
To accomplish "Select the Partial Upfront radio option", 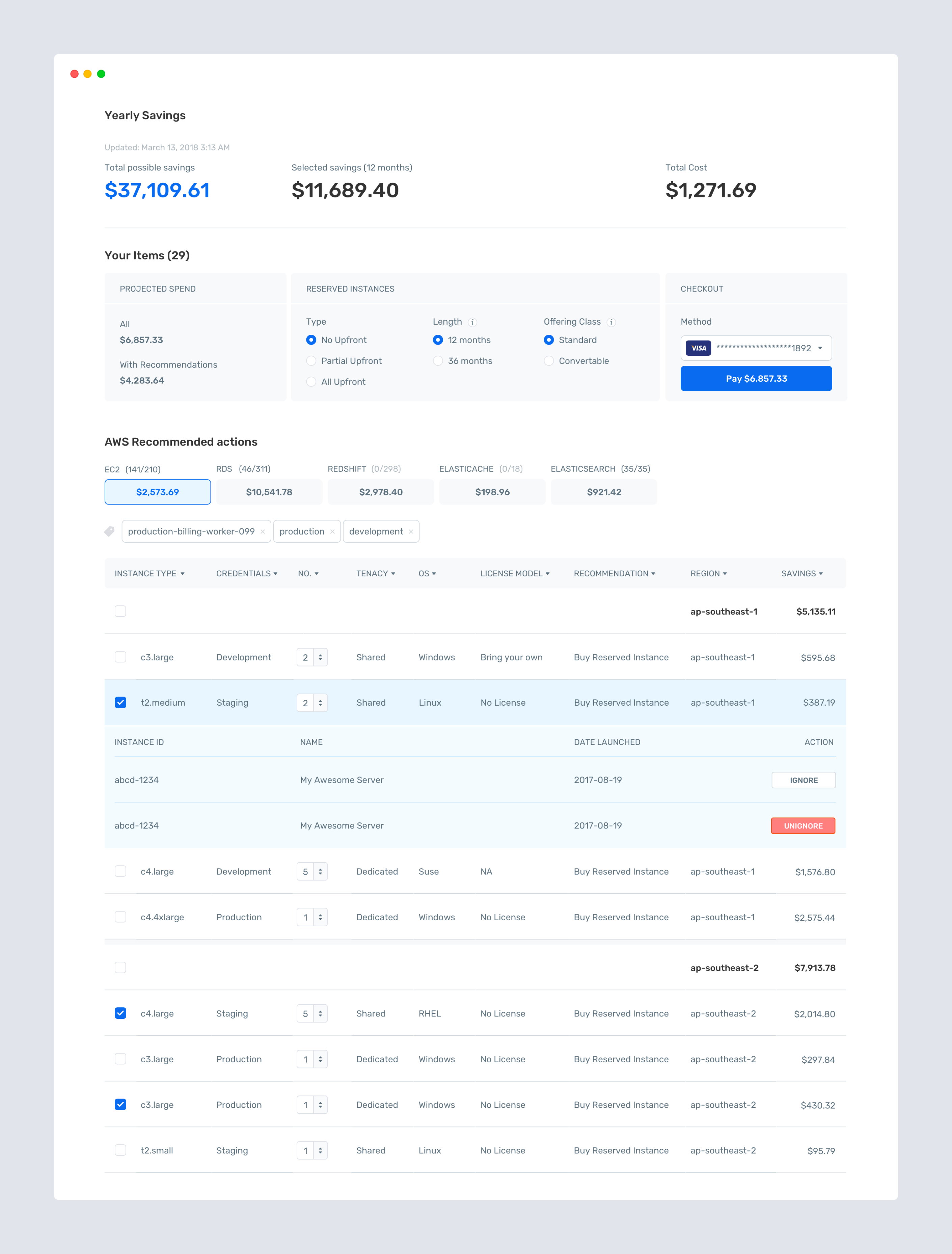I will click(x=311, y=360).
